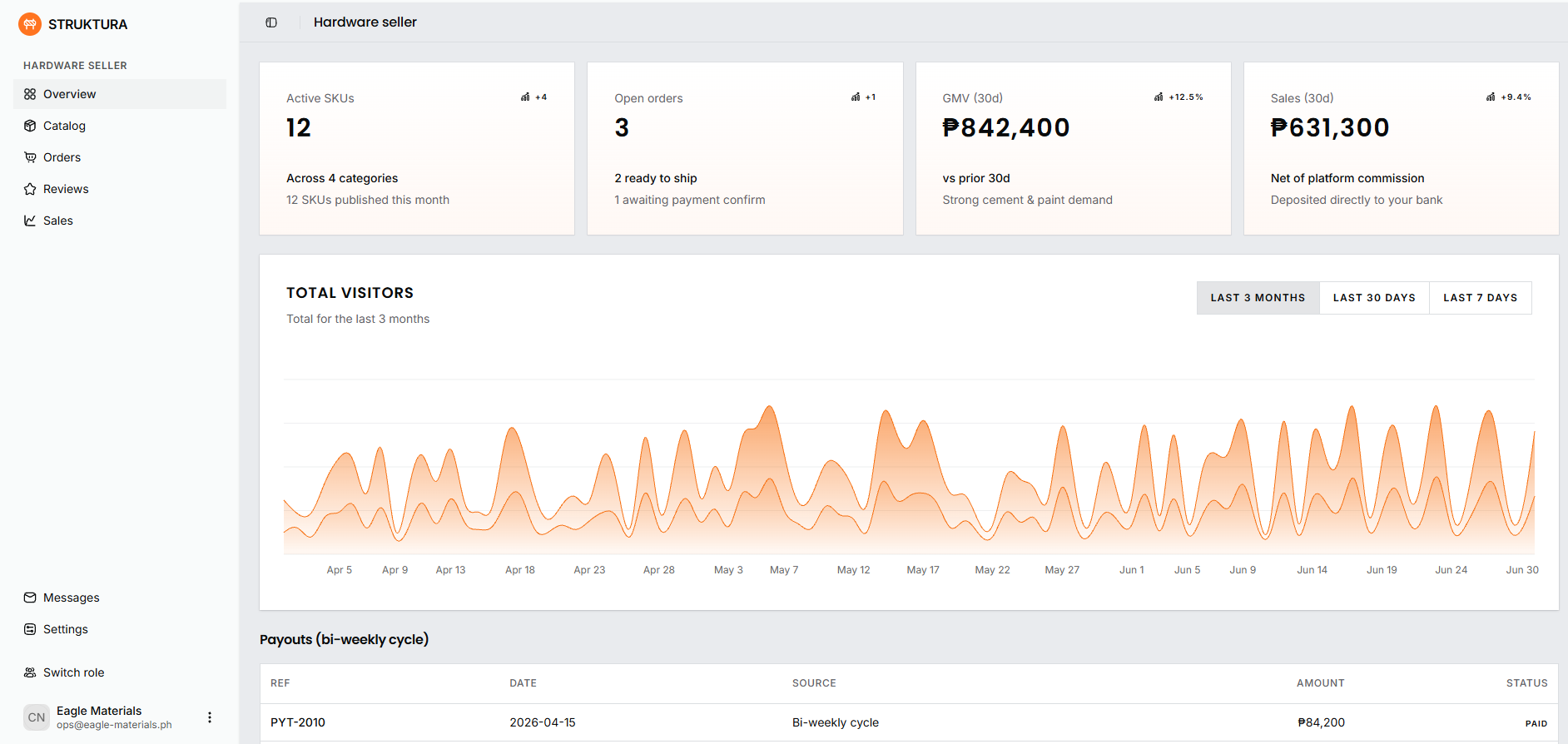Click the Struktura logo icon

(30, 24)
